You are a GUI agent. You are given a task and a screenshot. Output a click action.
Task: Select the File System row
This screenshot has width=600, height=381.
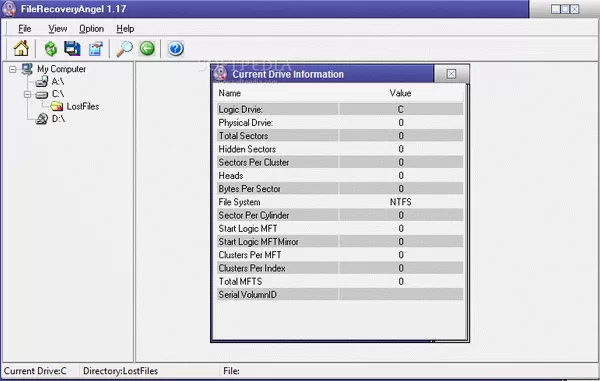pos(340,202)
